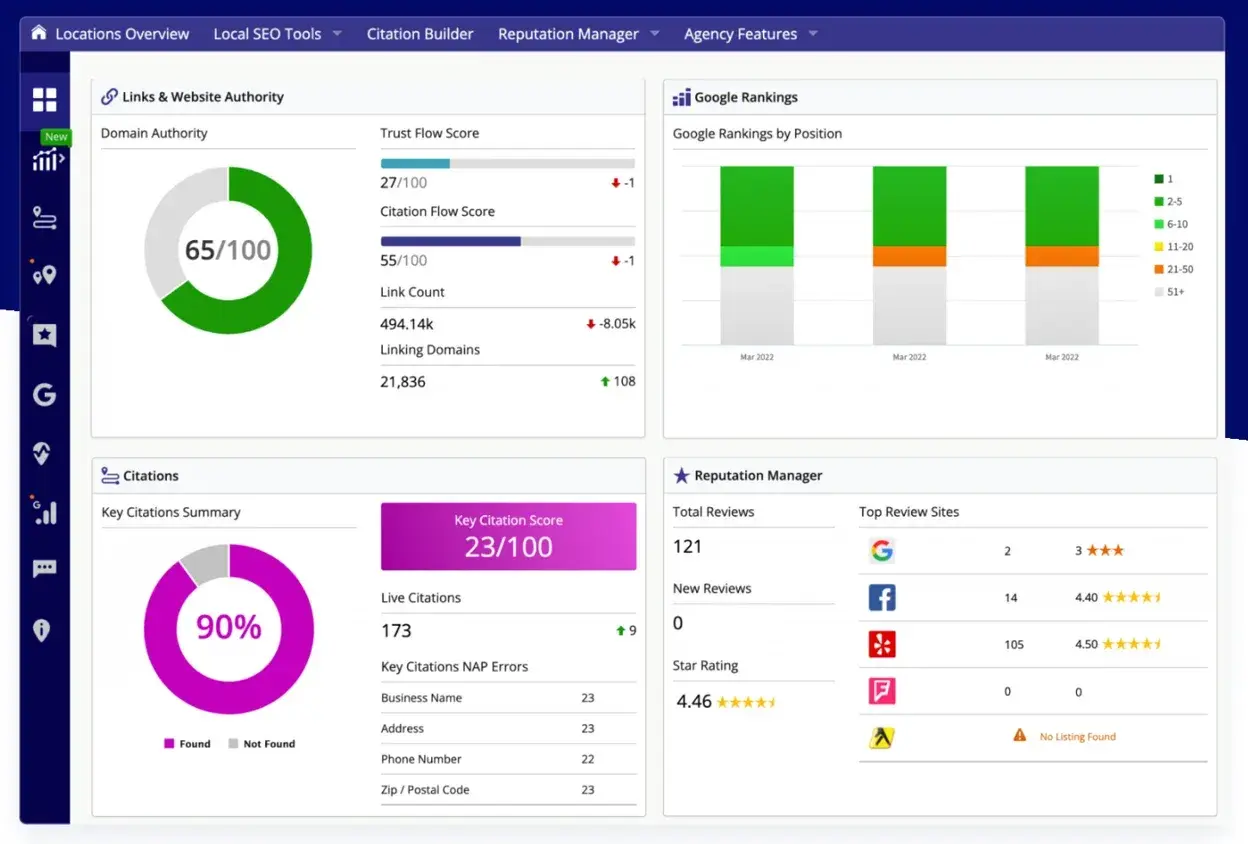
Task: Open the Key Citation Score 23/100 panel
Action: [x=508, y=536]
